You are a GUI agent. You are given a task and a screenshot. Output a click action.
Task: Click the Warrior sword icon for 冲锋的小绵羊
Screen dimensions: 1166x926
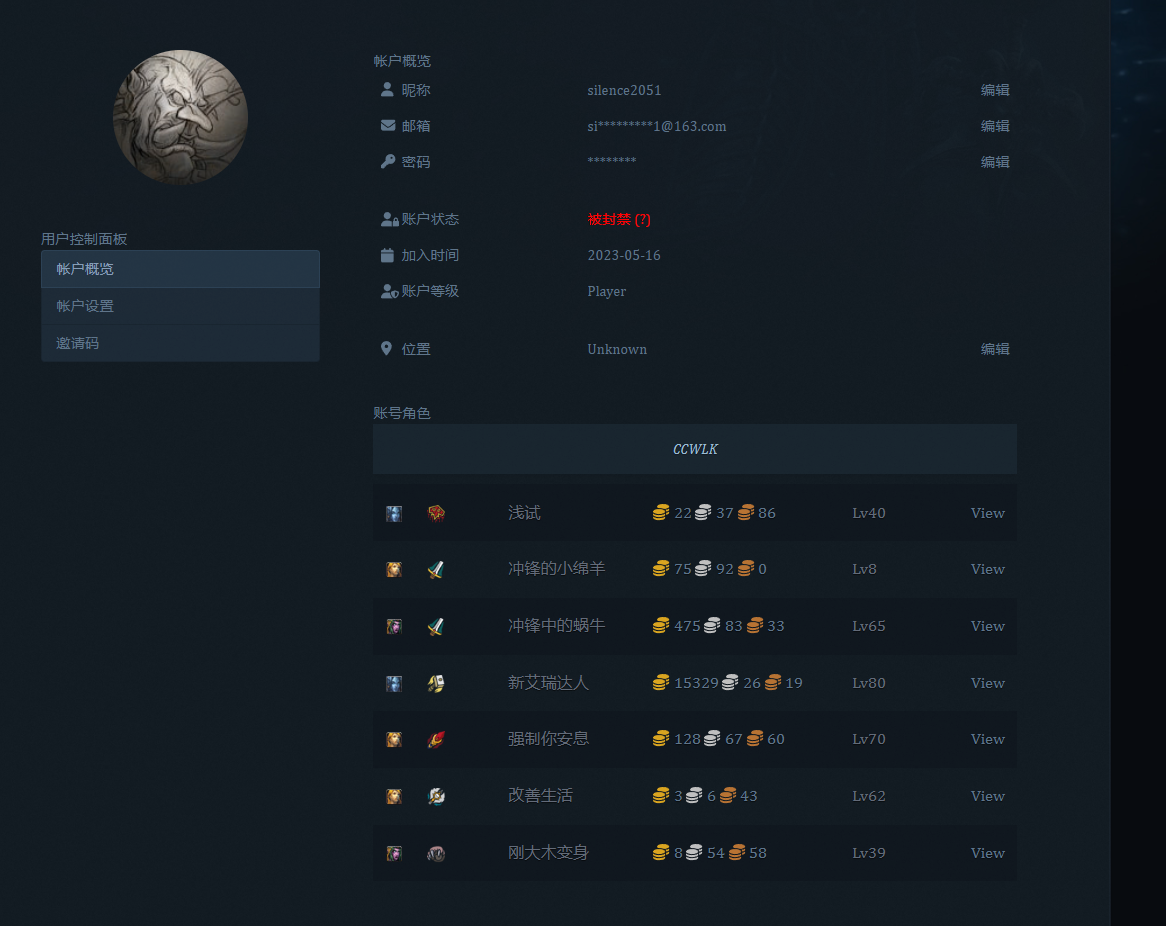point(436,570)
